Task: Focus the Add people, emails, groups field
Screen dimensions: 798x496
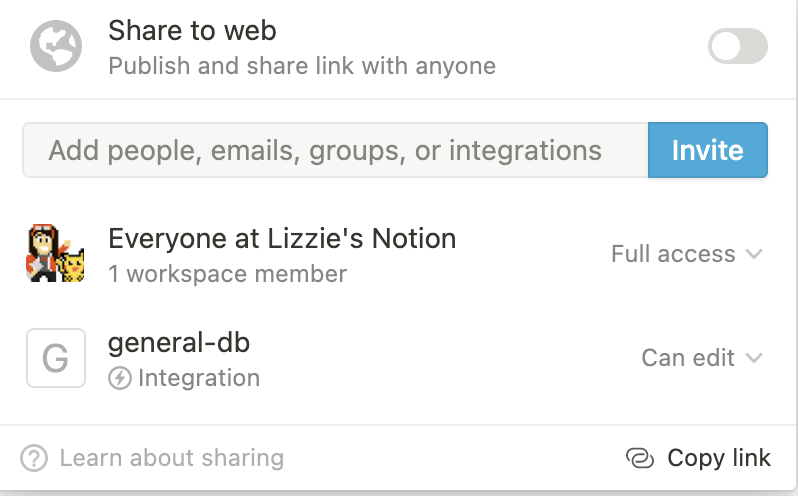Action: click(x=335, y=150)
